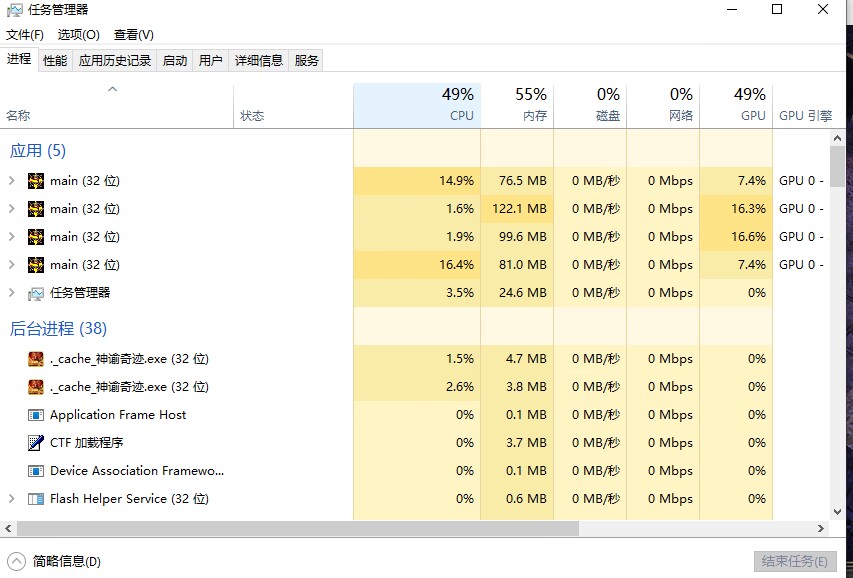Screen dimensions: 853x578
Task: Click the icon of the 4.7 MB _cache_神谕奇迹.exe
Action: pyautogui.click(x=36, y=359)
